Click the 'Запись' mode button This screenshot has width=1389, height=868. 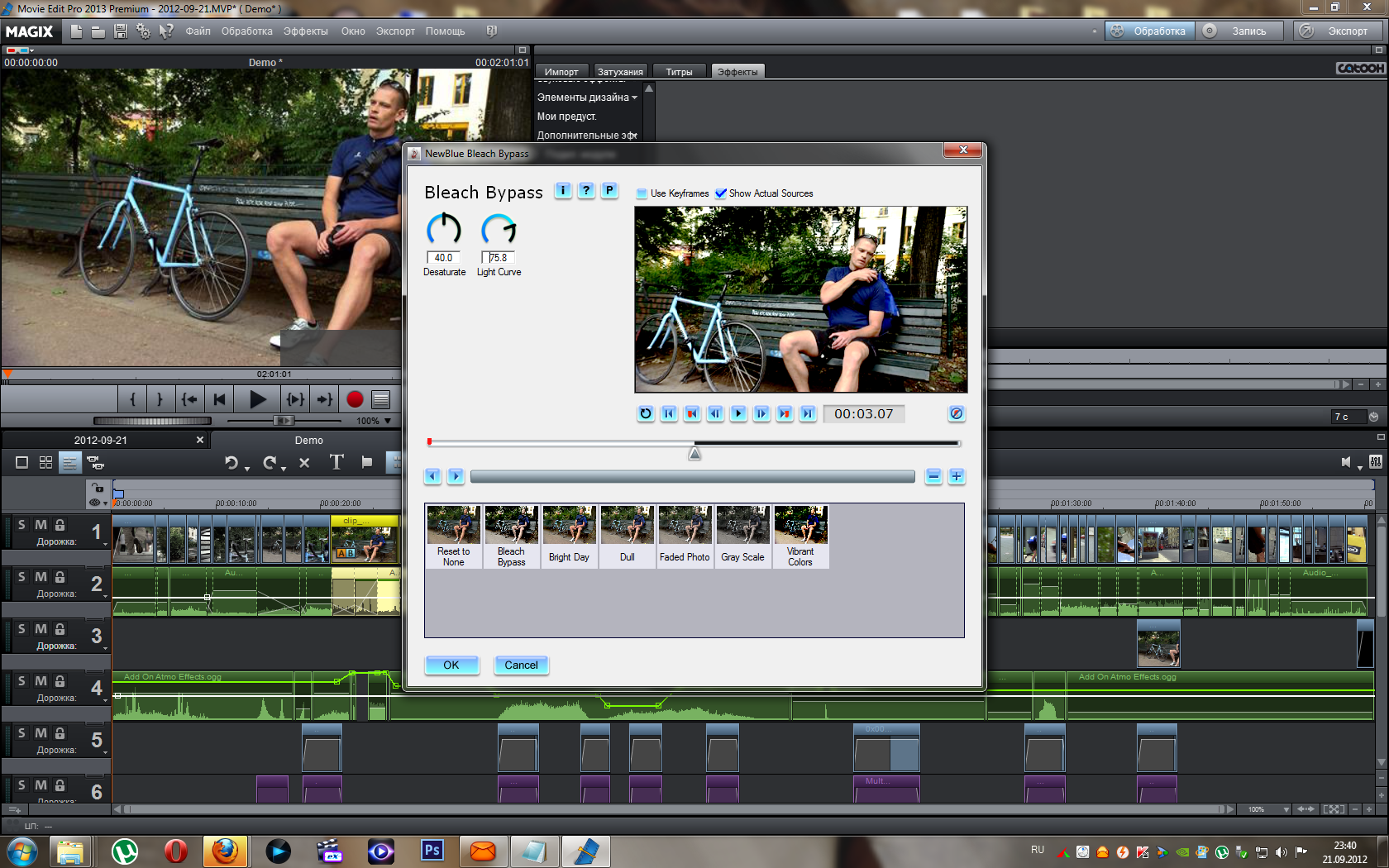1238,31
